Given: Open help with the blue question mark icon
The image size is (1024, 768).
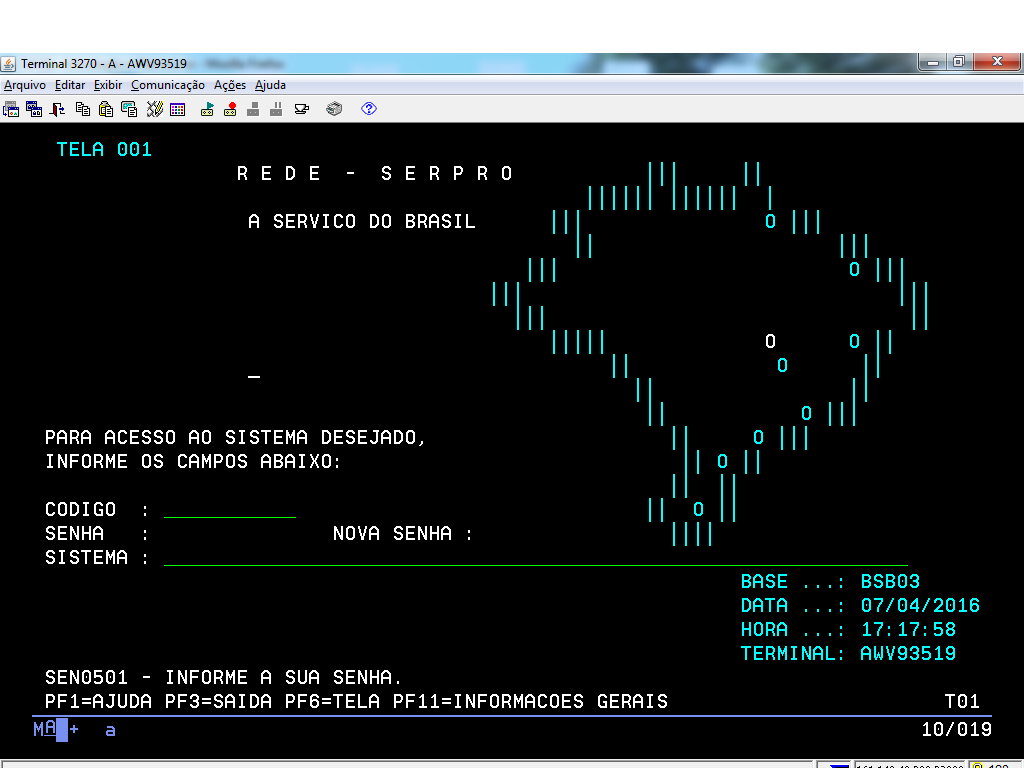Looking at the screenshot, I should point(369,109).
